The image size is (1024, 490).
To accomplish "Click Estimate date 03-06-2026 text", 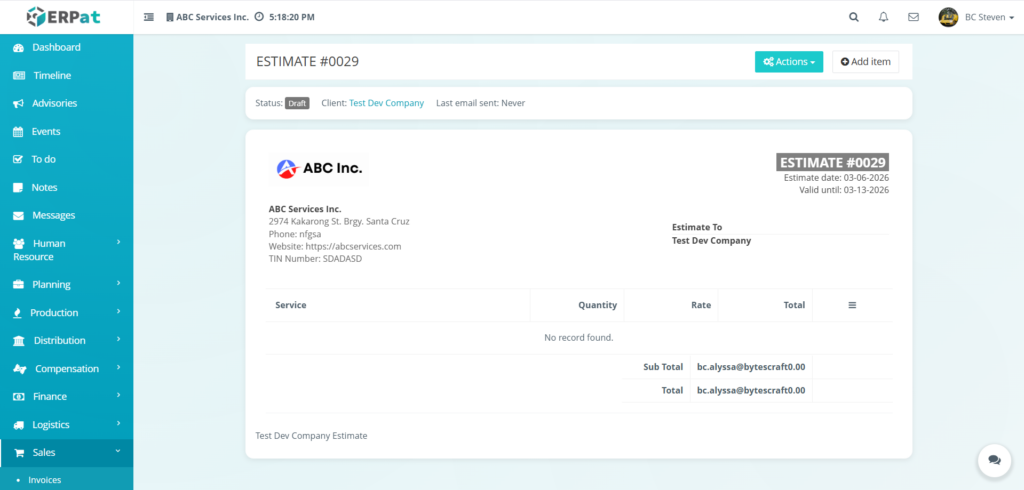I will pyautogui.click(x=836, y=178).
